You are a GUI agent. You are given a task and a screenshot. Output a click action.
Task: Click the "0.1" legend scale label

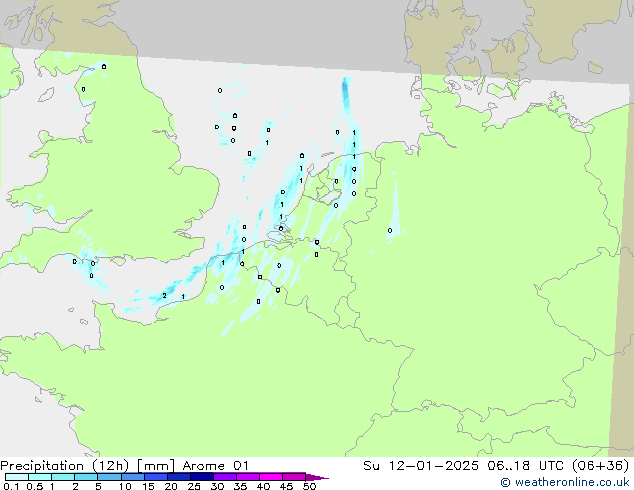11,486
